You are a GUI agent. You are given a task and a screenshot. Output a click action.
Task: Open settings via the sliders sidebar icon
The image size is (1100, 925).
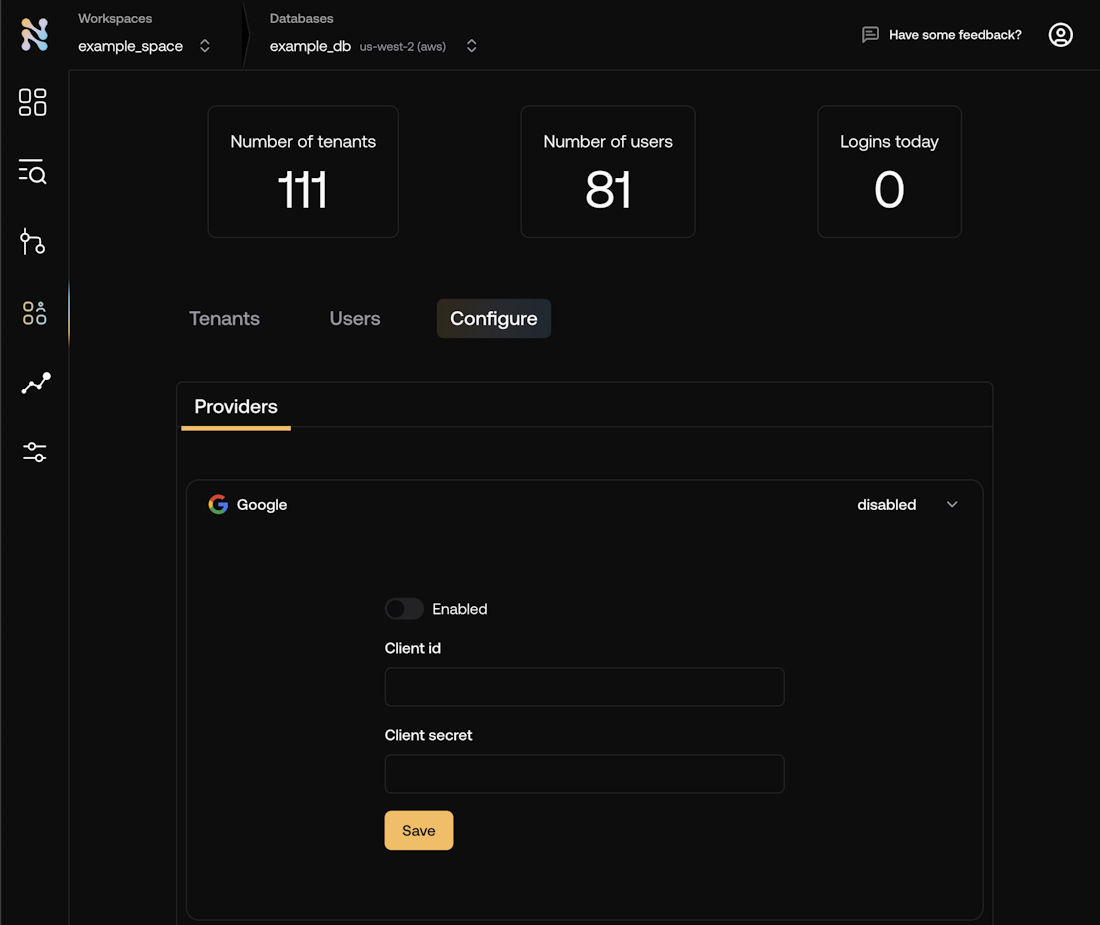click(32, 452)
